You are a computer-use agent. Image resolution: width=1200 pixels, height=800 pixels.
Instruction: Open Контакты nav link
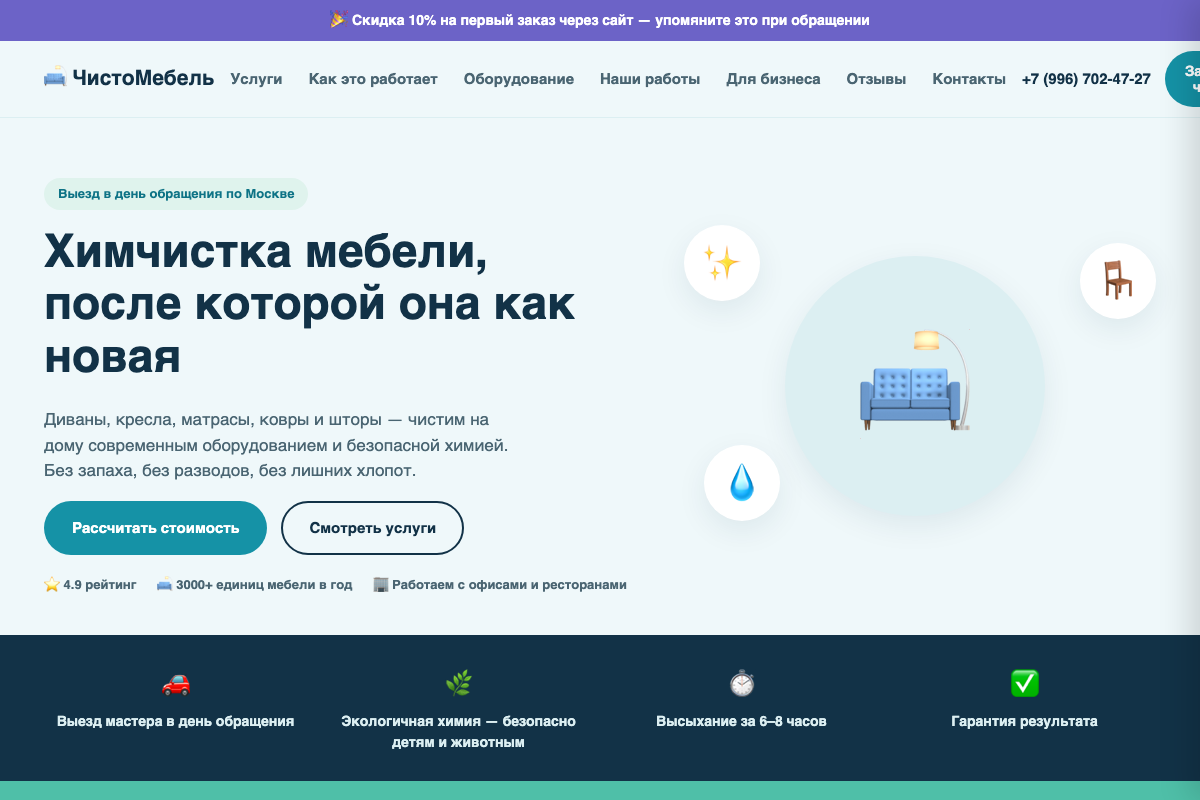point(969,79)
